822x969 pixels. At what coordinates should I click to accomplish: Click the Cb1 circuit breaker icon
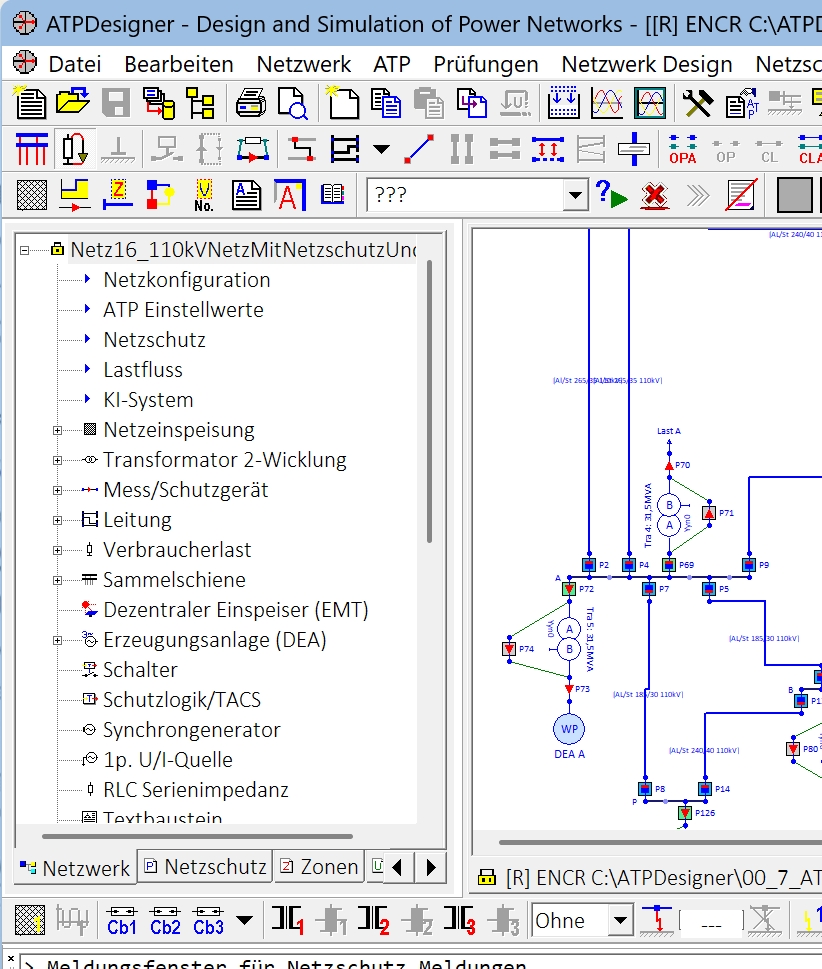click(x=122, y=920)
